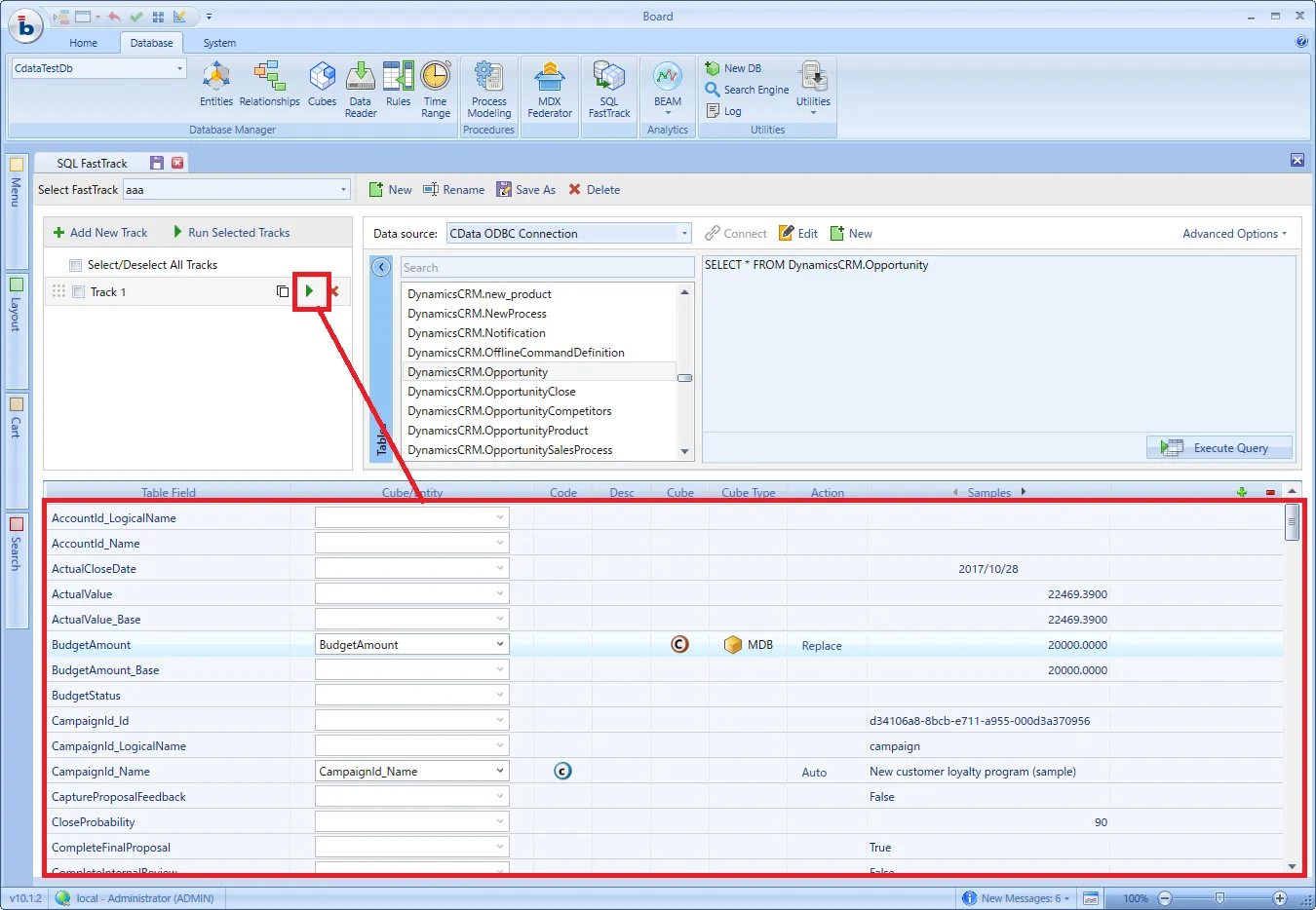Viewport: 1316px width, 910px height.
Task: Click the Cubes icon in ribbon
Action: coord(322,77)
